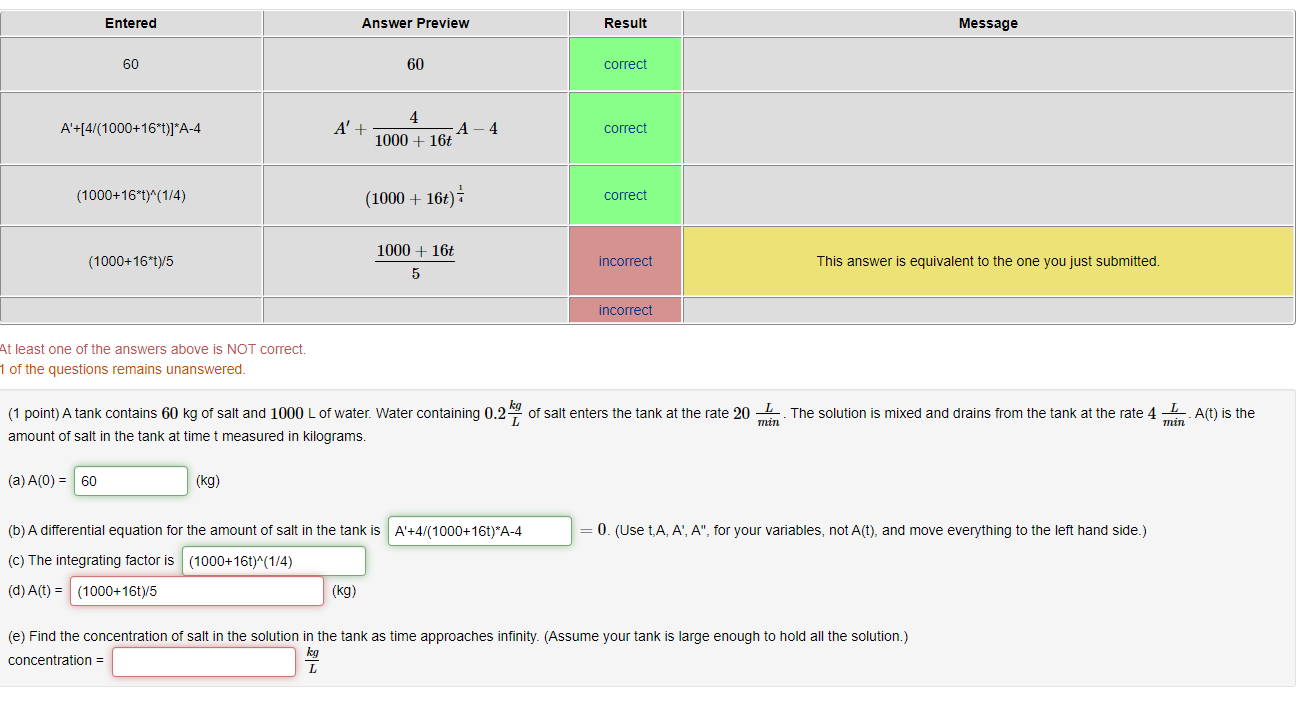The height and width of the screenshot is (702, 1309).
Task: Click the 'Answer Preview' column header
Action: (414, 23)
